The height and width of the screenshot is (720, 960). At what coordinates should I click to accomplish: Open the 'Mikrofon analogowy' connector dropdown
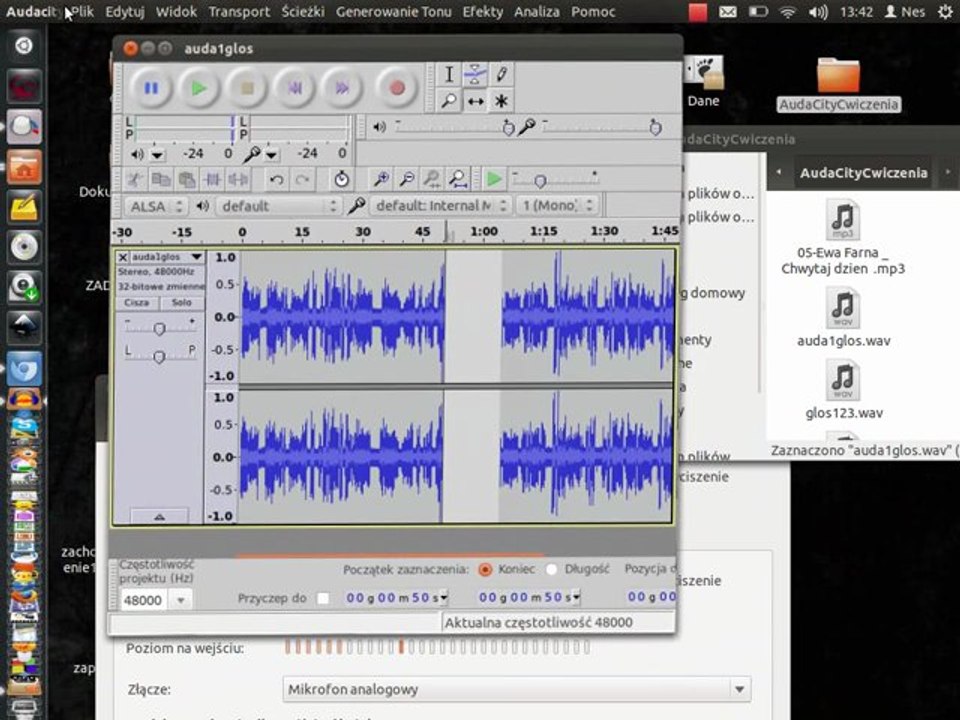tap(517, 689)
